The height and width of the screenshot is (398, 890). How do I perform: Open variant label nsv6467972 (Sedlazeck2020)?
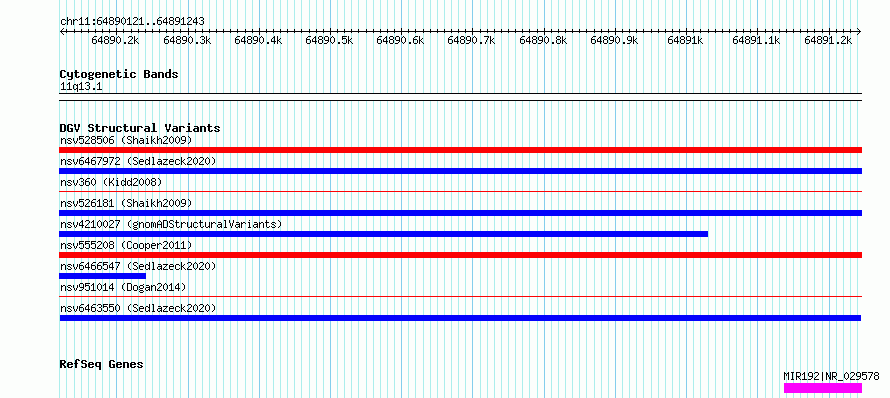click(138, 161)
